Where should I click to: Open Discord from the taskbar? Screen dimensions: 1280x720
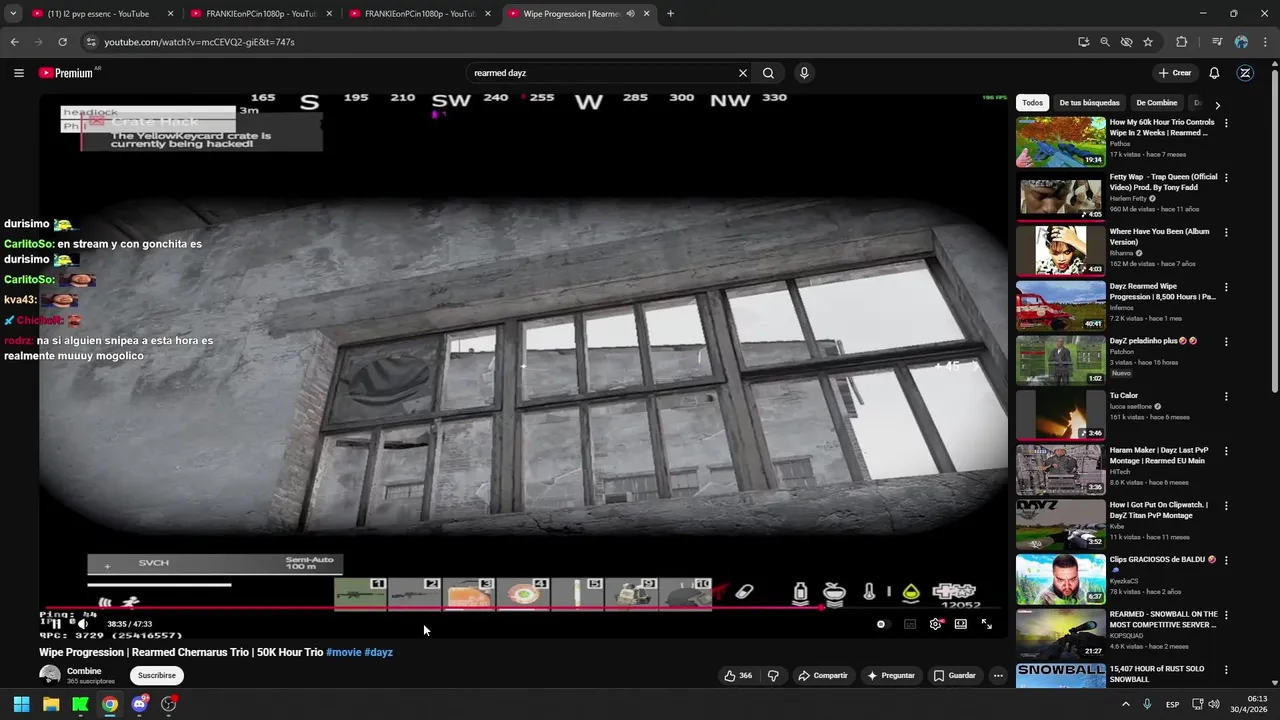pyautogui.click(x=139, y=704)
